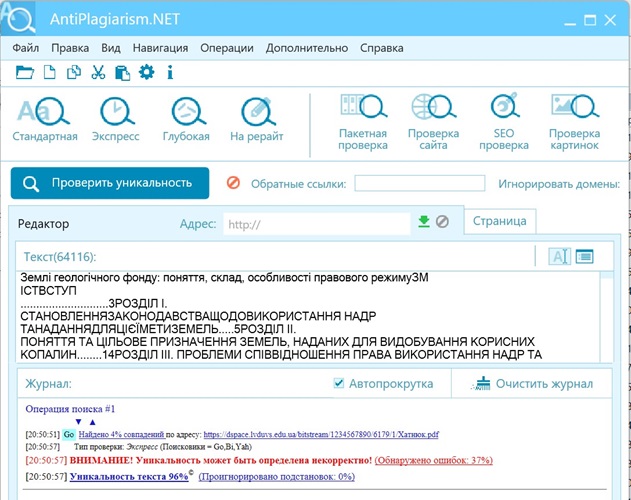The width and height of the screenshot is (631, 500).
Task: Click the Текст(64116): label
Action: coord(60,257)
